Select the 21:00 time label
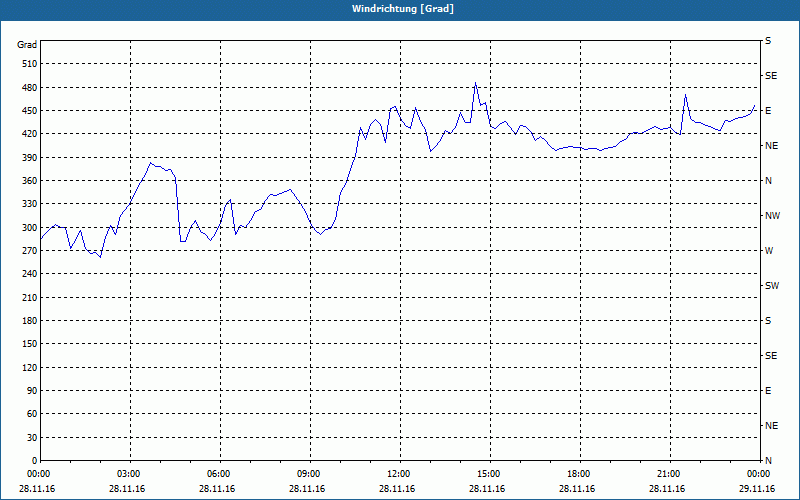This screenshot has height=500, width=800. click(667, 474)
